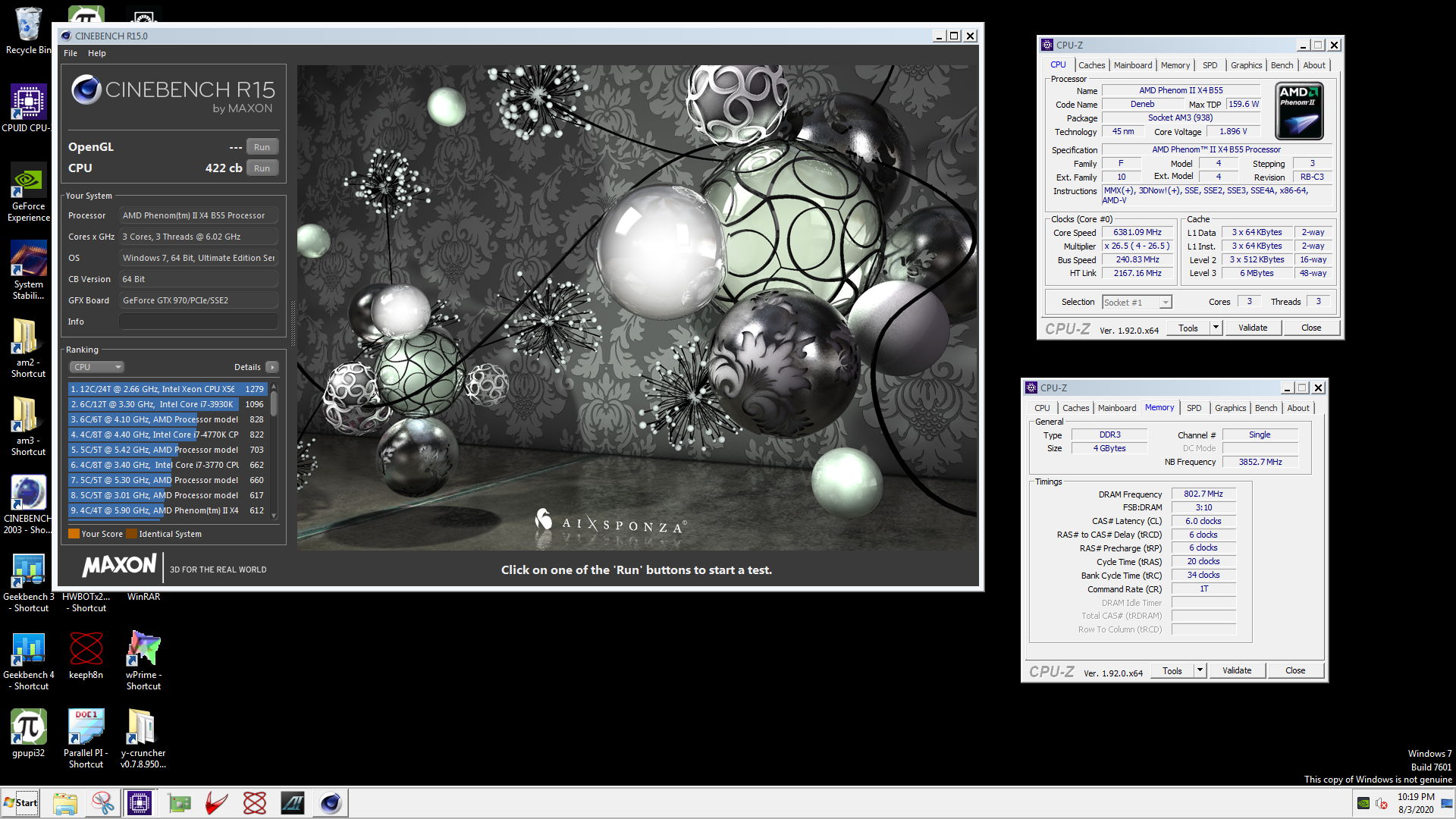
Task: Click Close in top CPU-Z window
Action: [1311, 328]
